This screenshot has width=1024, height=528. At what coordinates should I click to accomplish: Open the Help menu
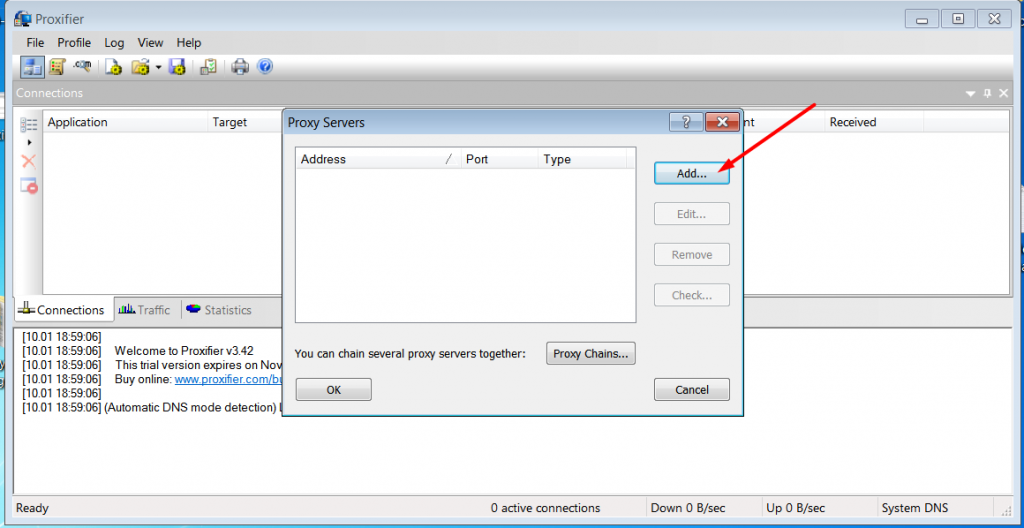(x=189, y=42)
